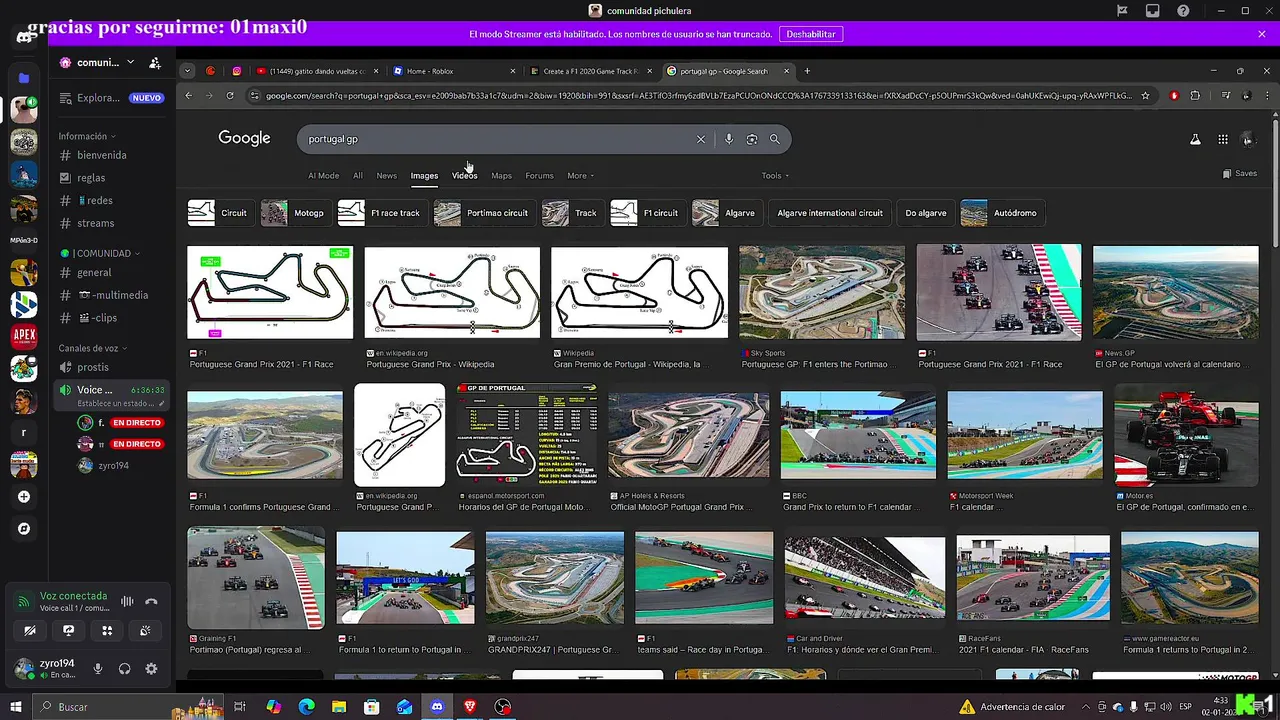This screenshot has width=1280, height=720.
Task: Collapse the Canales de voz category
Action: (x=92, y=348)
